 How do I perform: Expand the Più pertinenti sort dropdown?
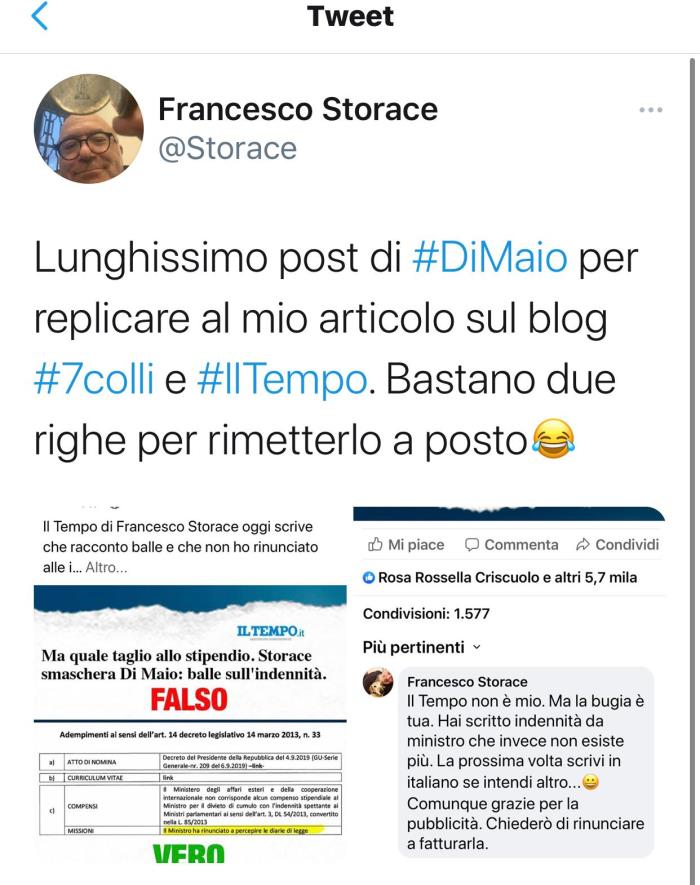click(422, 647)
